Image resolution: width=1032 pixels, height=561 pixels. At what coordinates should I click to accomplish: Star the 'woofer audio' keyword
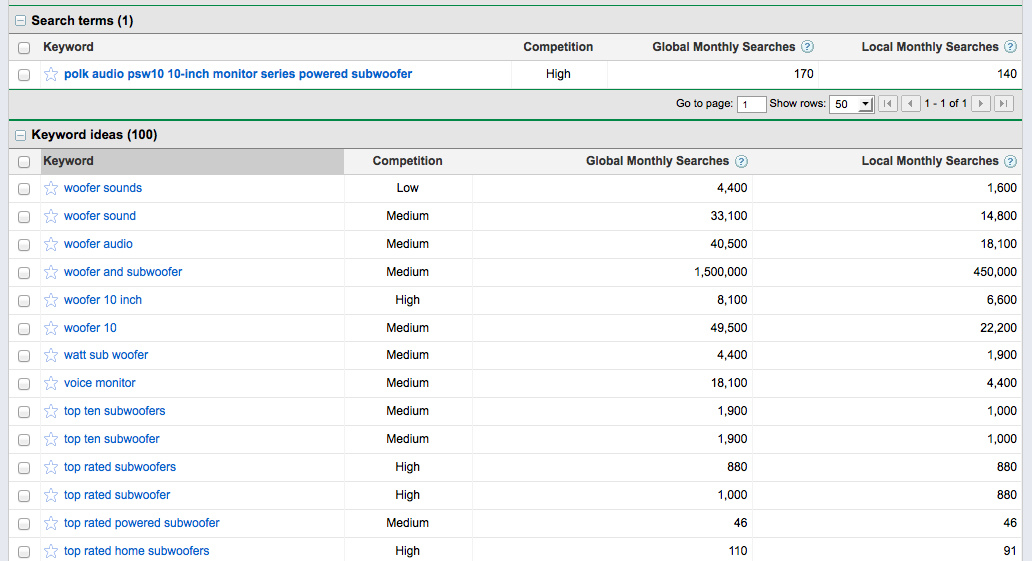click(x=51, y=244)
